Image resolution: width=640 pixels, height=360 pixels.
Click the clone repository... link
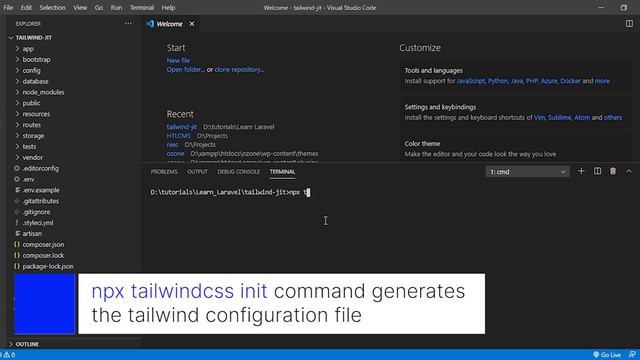[x=240, y=70]
